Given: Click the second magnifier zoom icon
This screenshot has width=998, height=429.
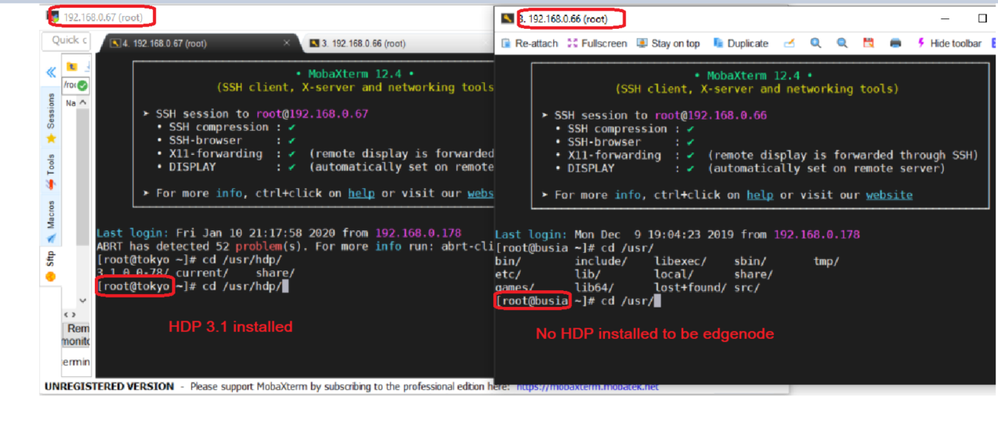Looking at the screenshot, I should click(842, 43).
